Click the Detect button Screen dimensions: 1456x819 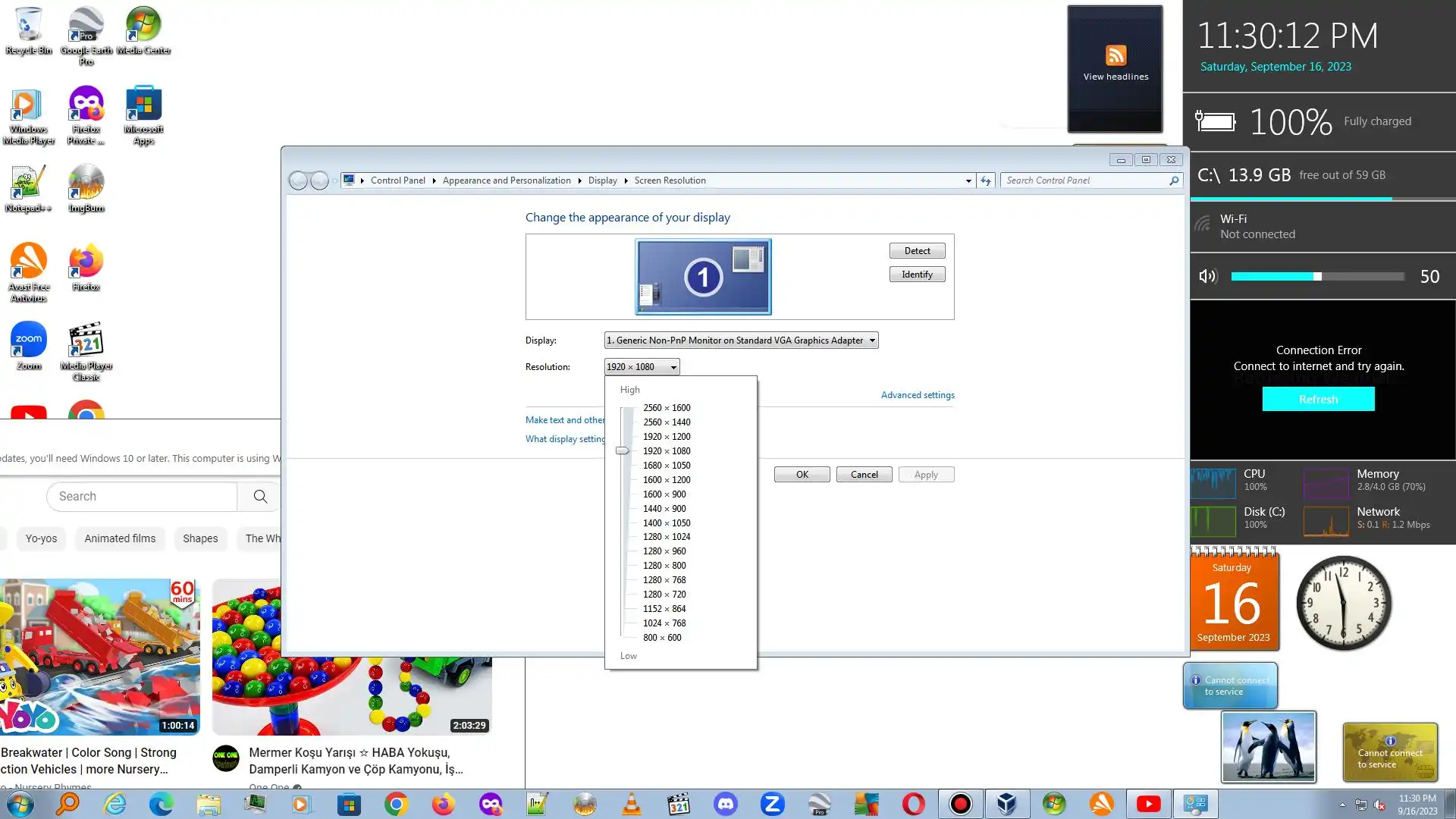917,251
